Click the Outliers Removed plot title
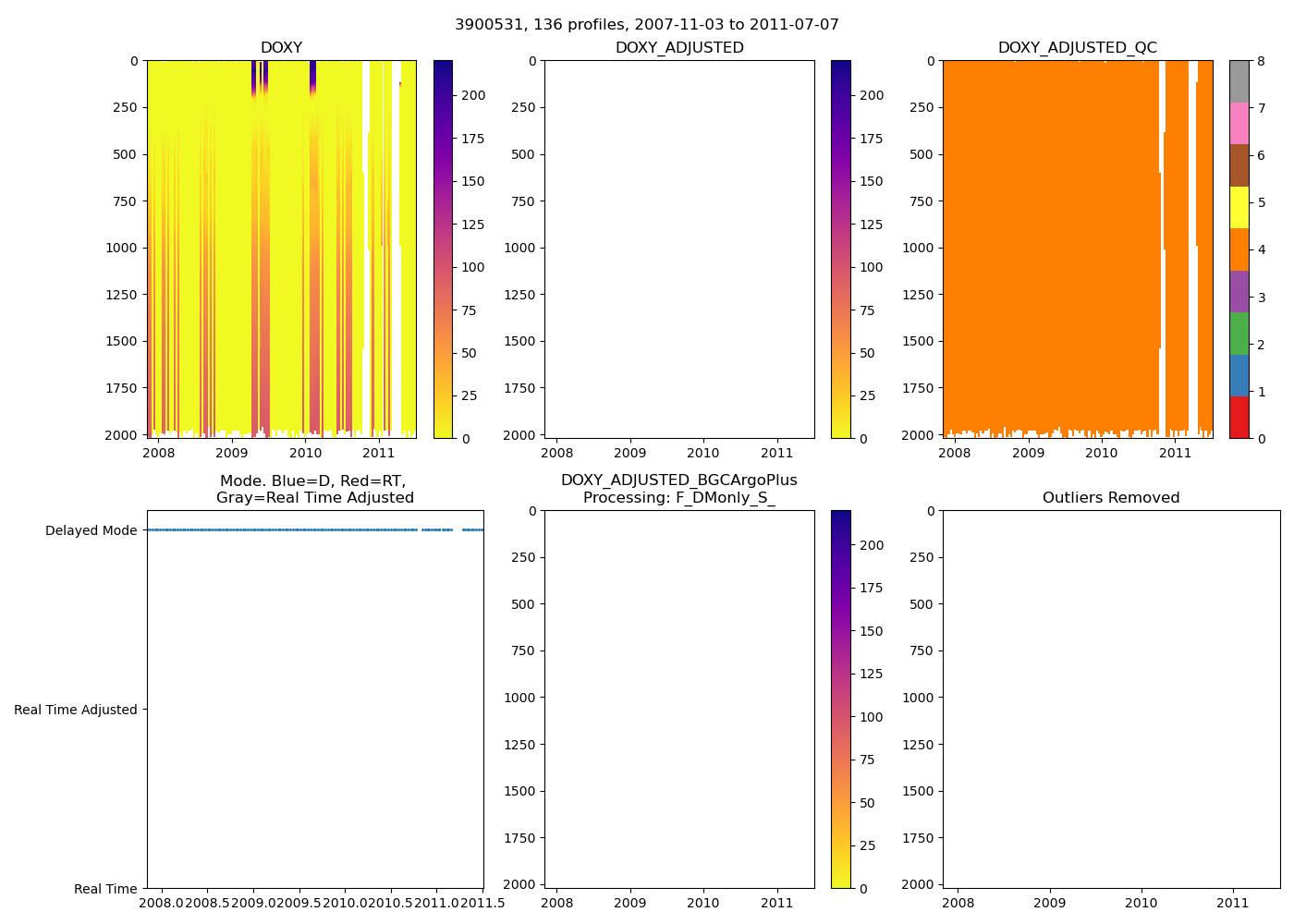The image size is (1294, 924). pos(1110,498)
